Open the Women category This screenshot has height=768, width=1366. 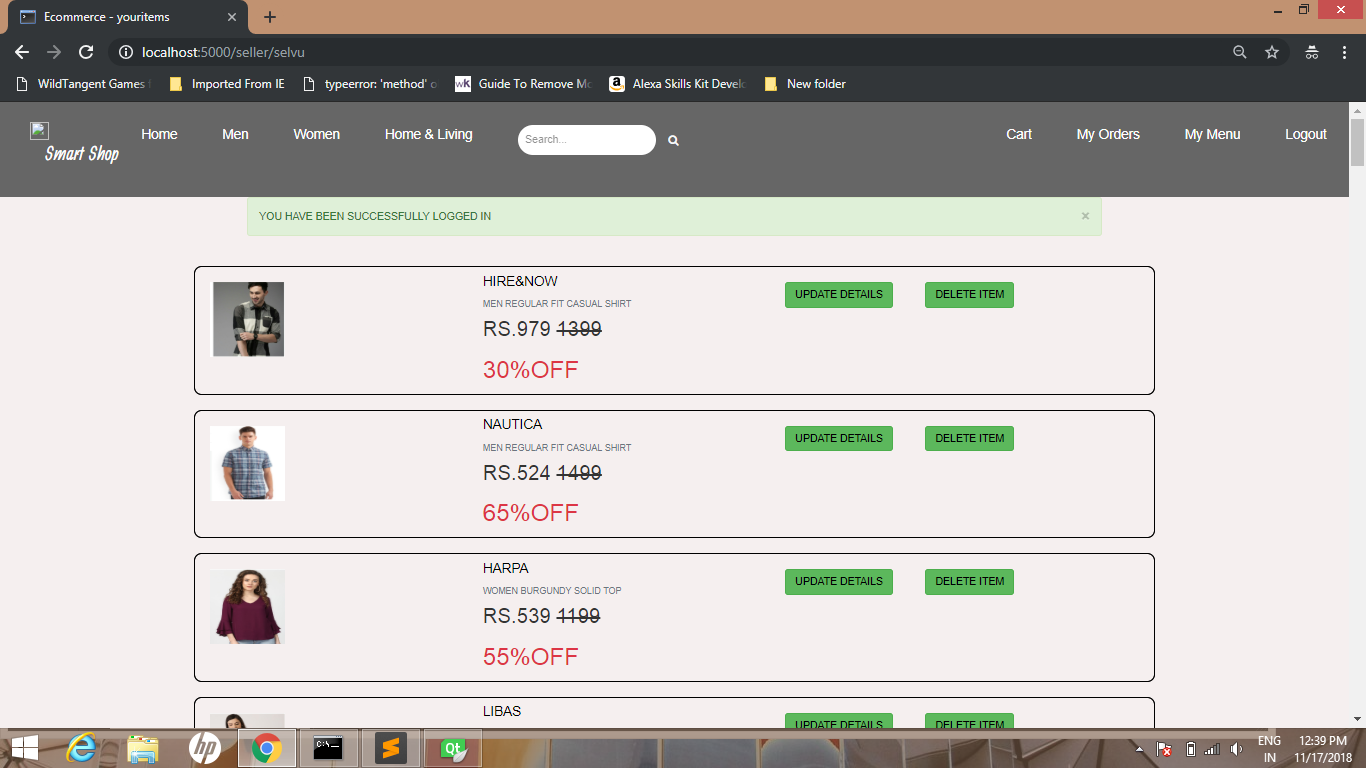click(316, 134)
